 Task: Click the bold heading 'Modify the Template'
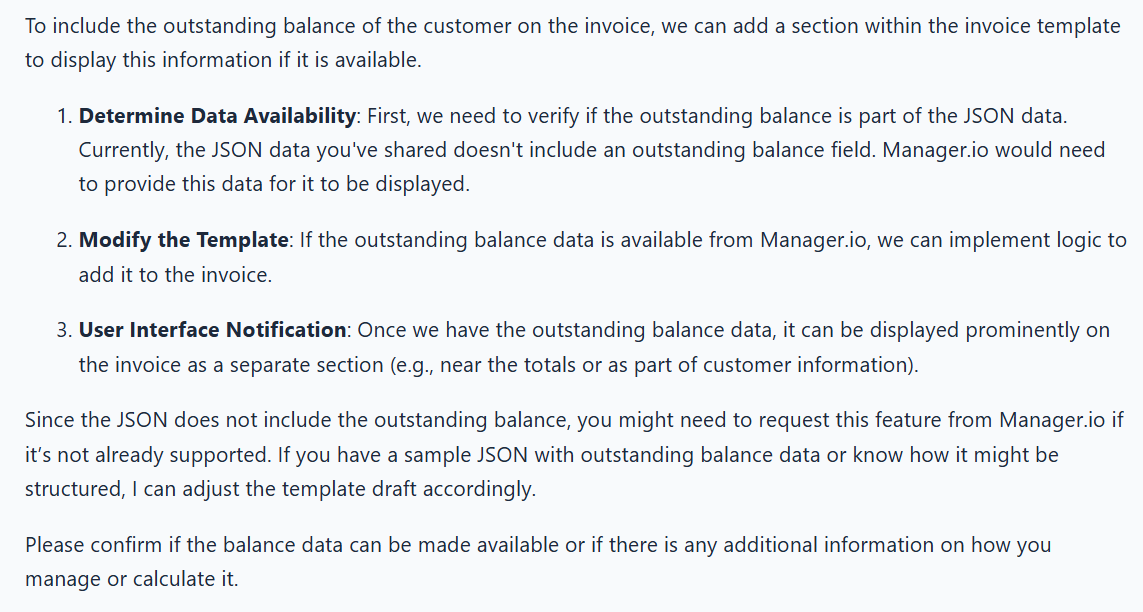point(184,240)
